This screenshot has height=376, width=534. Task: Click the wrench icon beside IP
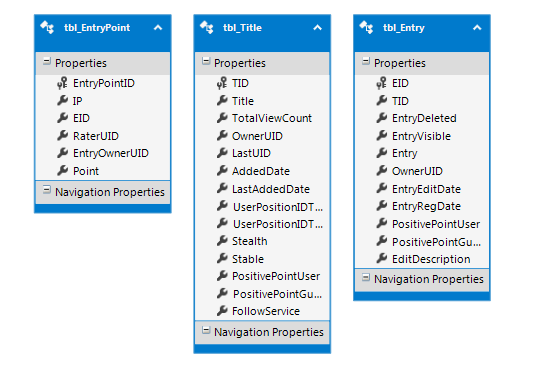(x=62, y=100)
